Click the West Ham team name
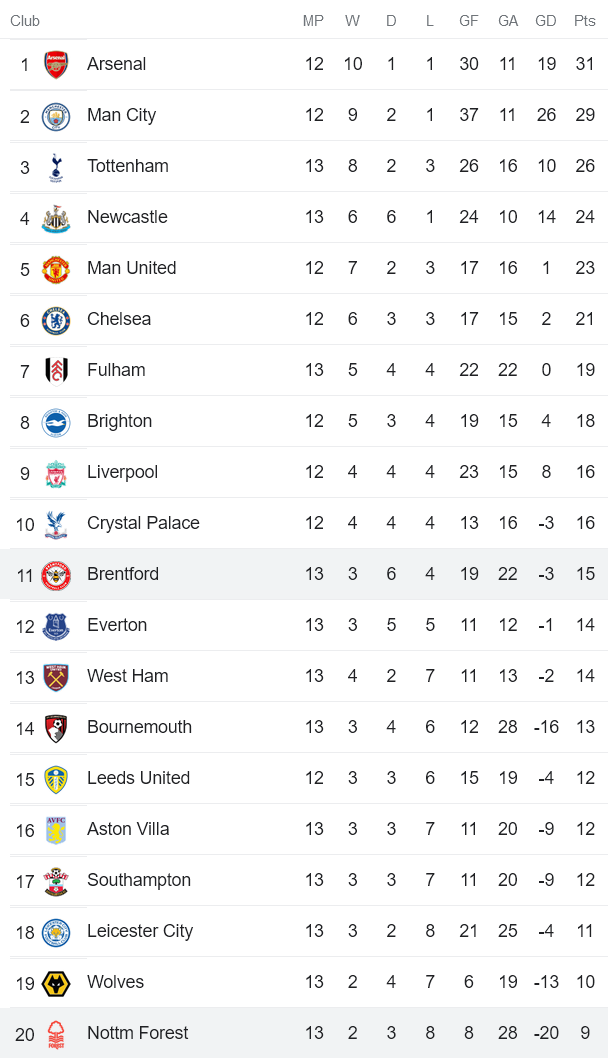608x1058 pixels. [128, 676]
